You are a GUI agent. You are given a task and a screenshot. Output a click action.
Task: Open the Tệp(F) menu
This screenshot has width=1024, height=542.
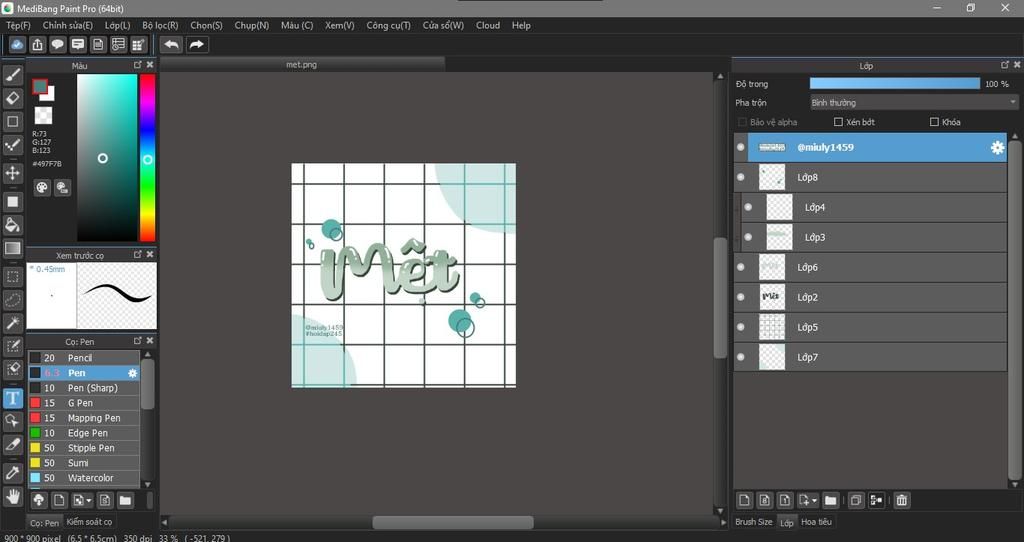point(18,25)
